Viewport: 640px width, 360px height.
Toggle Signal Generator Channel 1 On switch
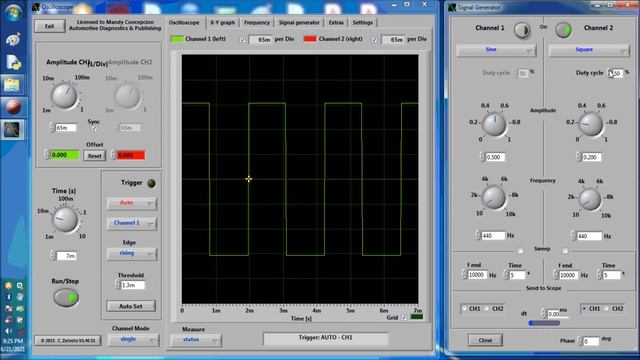(x=522, y=30)
